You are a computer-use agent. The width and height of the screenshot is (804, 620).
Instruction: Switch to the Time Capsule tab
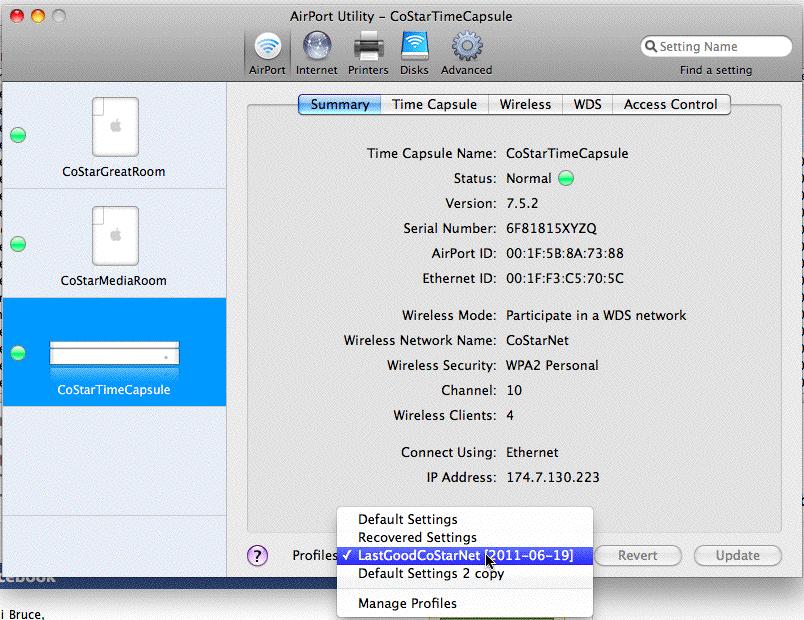pyautogui.click(x=434, y=105)
